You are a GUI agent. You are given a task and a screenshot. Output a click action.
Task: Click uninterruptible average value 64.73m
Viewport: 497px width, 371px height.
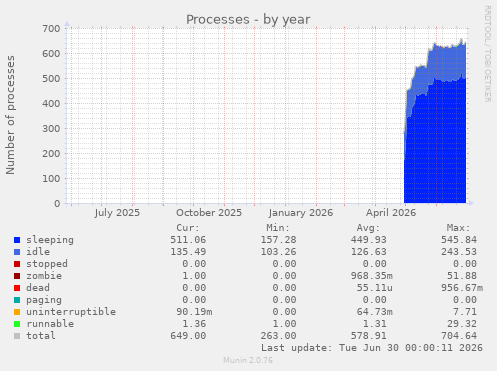[375, 312]
